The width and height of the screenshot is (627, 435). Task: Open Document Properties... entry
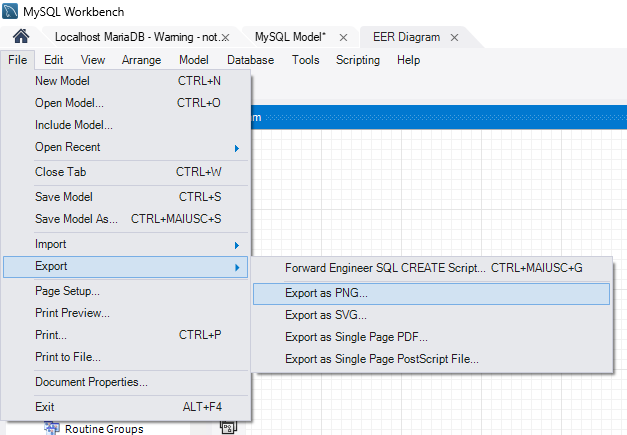[x=126, y=382]
